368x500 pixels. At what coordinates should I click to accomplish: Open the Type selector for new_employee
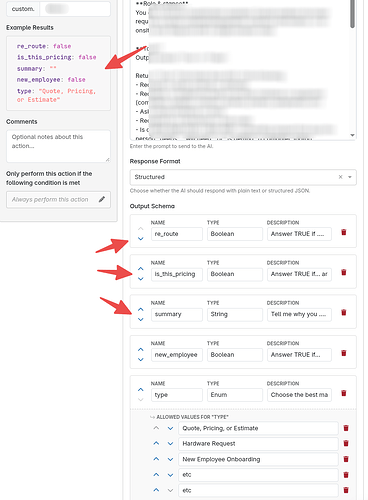point(235,355)
